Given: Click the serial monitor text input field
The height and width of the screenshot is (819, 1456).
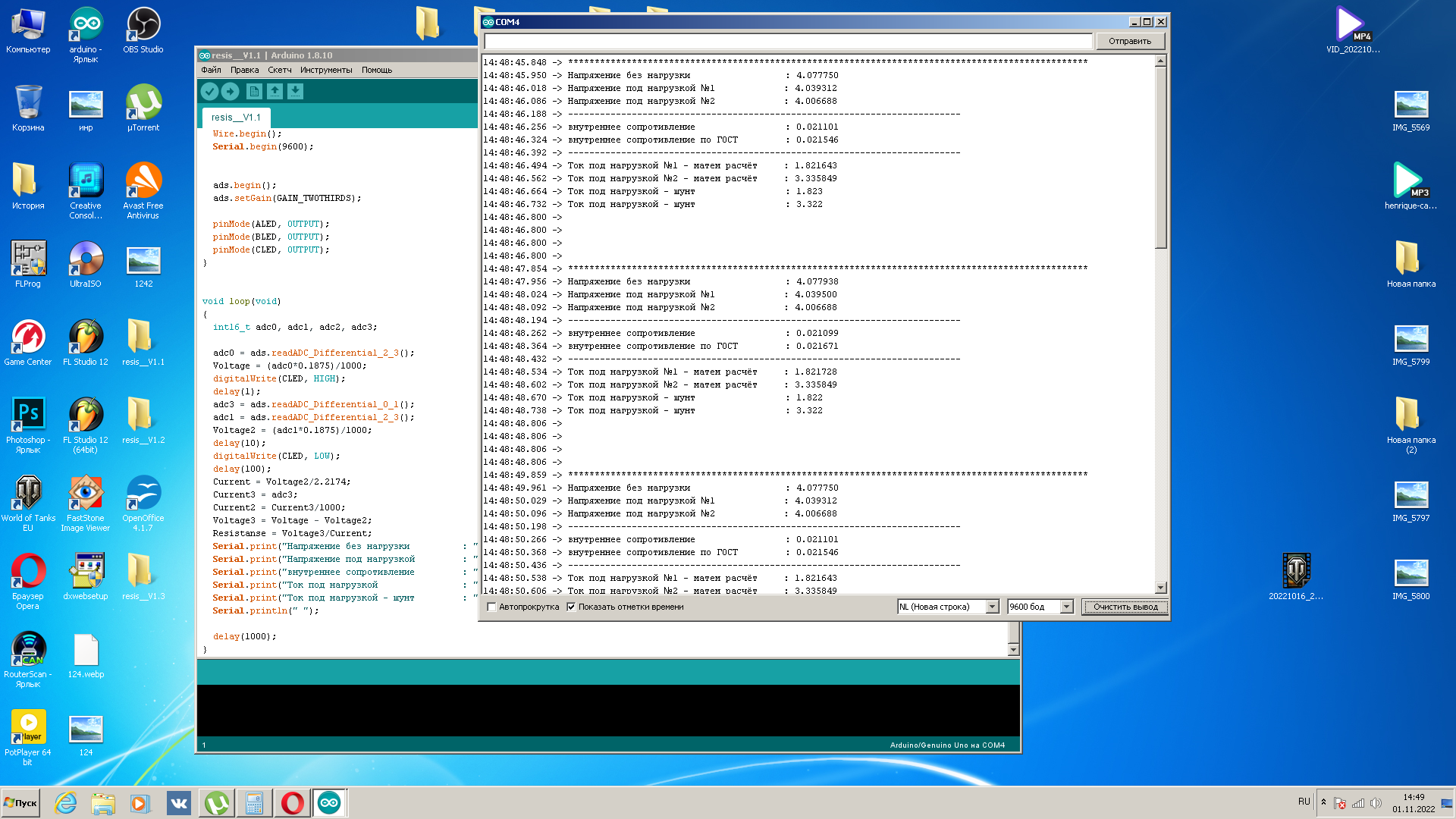Looking at the screenshot, I should (x=788, y=41).
